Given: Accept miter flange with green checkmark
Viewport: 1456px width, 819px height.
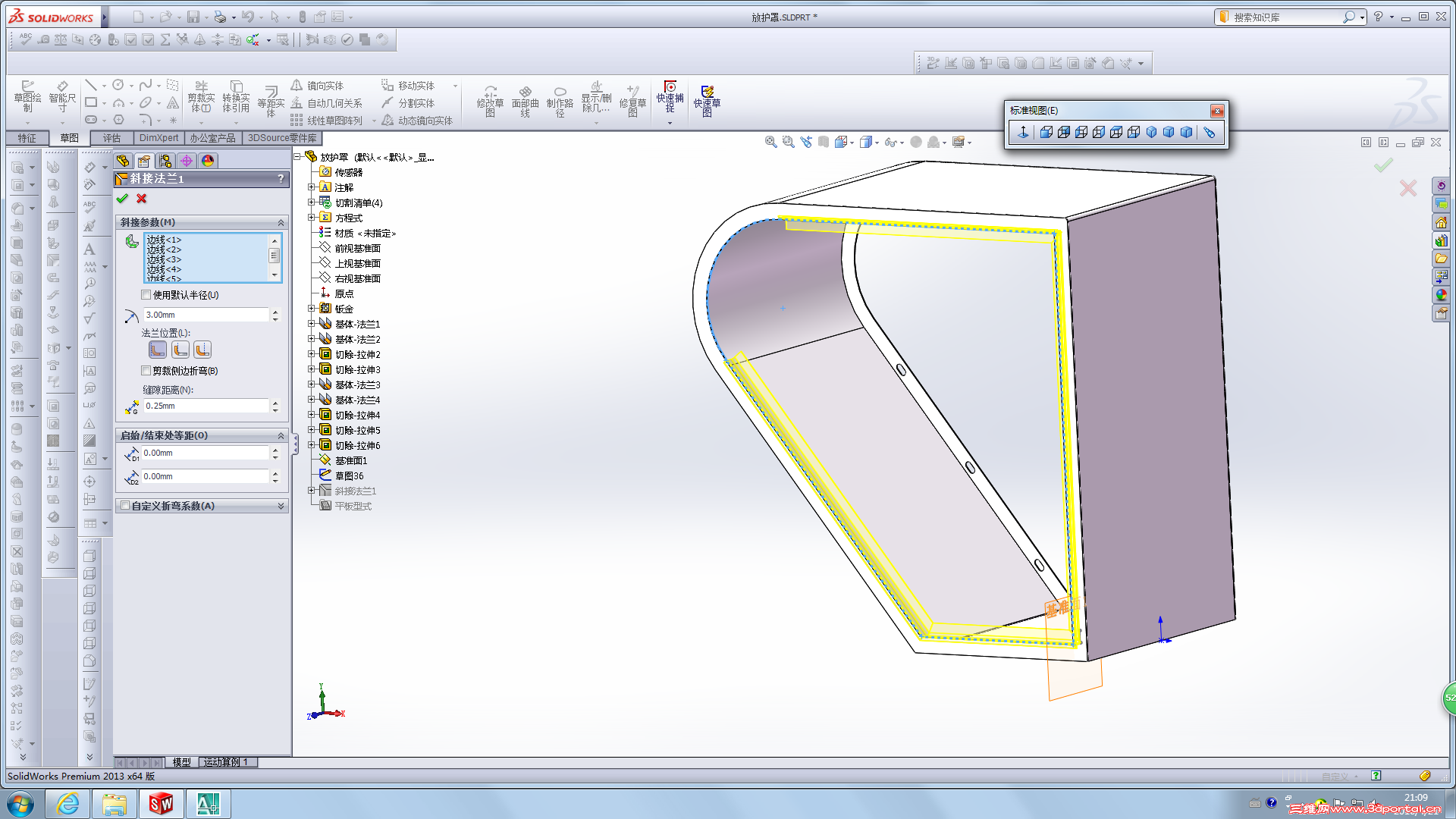Looking at the screenshot, I should click(122, 199).
